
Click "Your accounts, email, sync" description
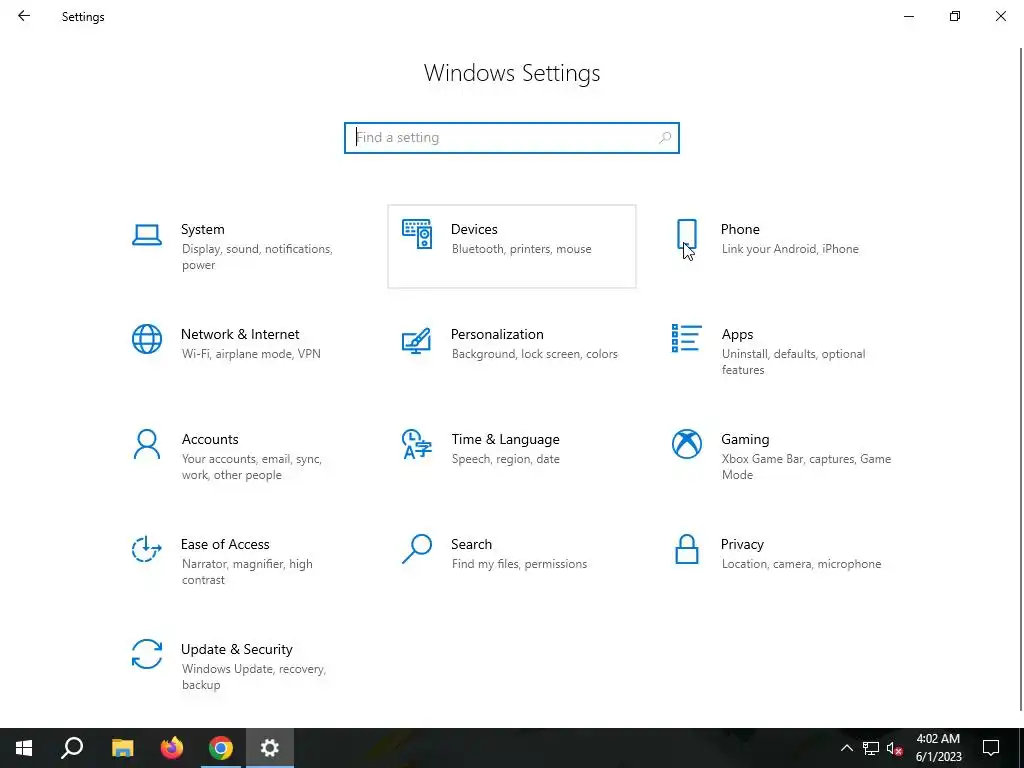tap(251, 459)
